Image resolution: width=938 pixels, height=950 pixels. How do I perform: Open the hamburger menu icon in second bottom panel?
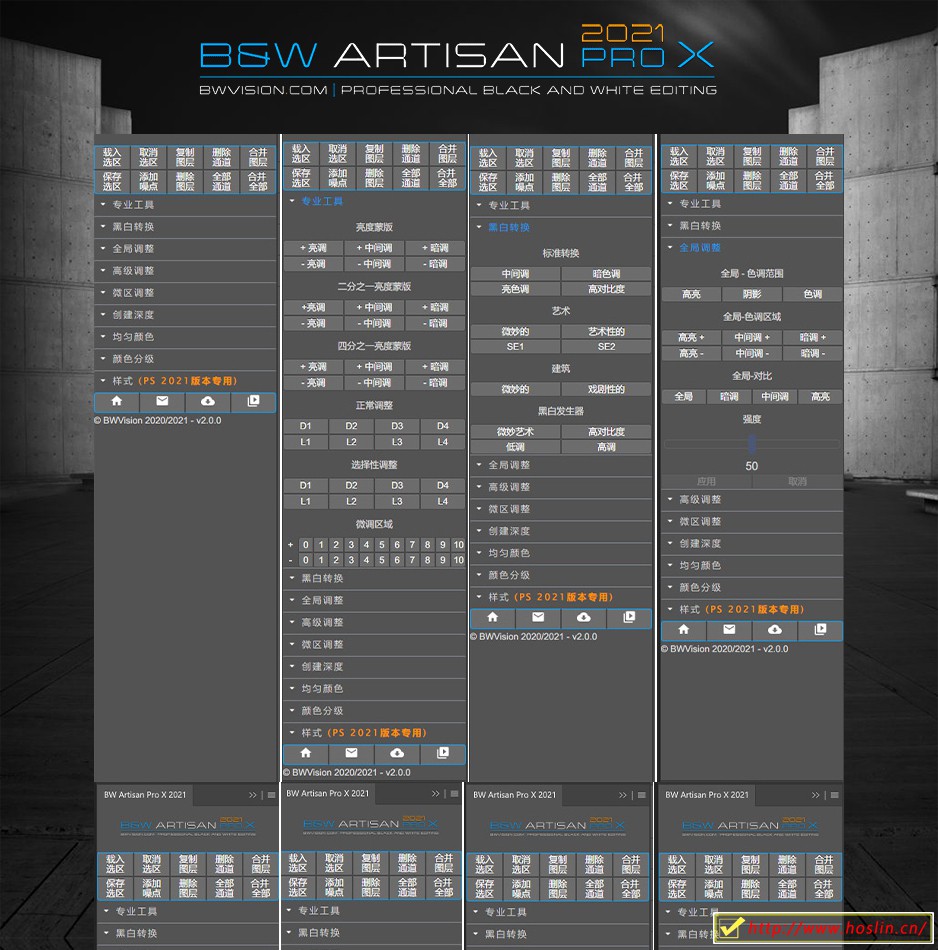pos(454,794)
